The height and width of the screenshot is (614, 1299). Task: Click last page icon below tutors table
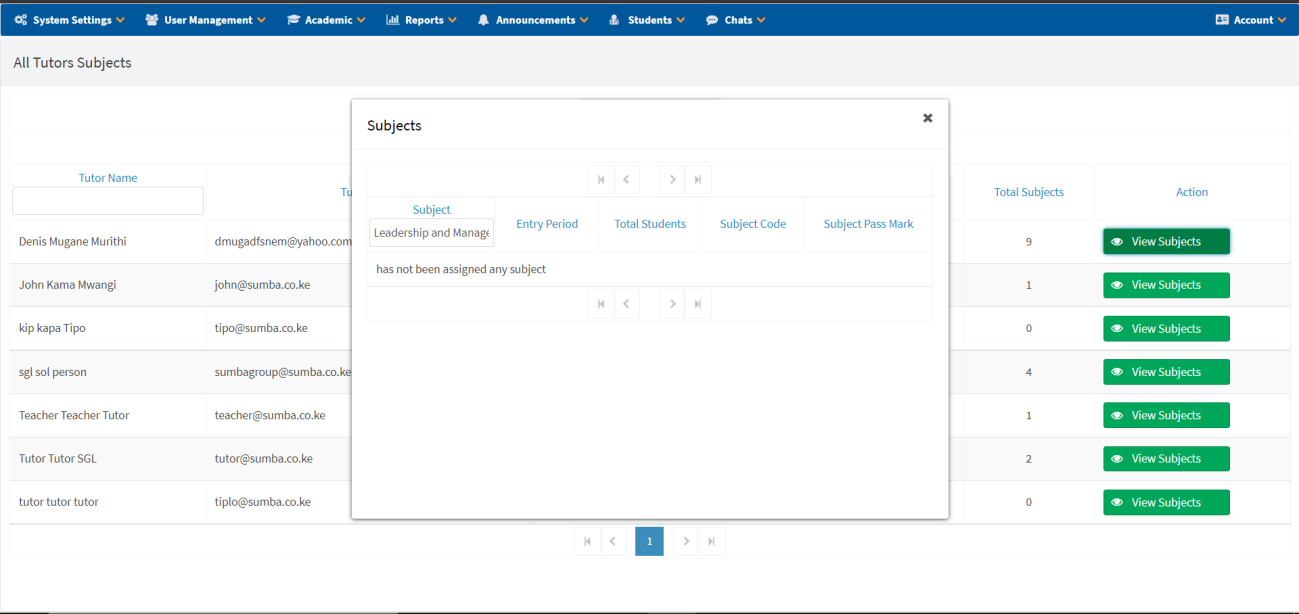[x=712, y=542]
